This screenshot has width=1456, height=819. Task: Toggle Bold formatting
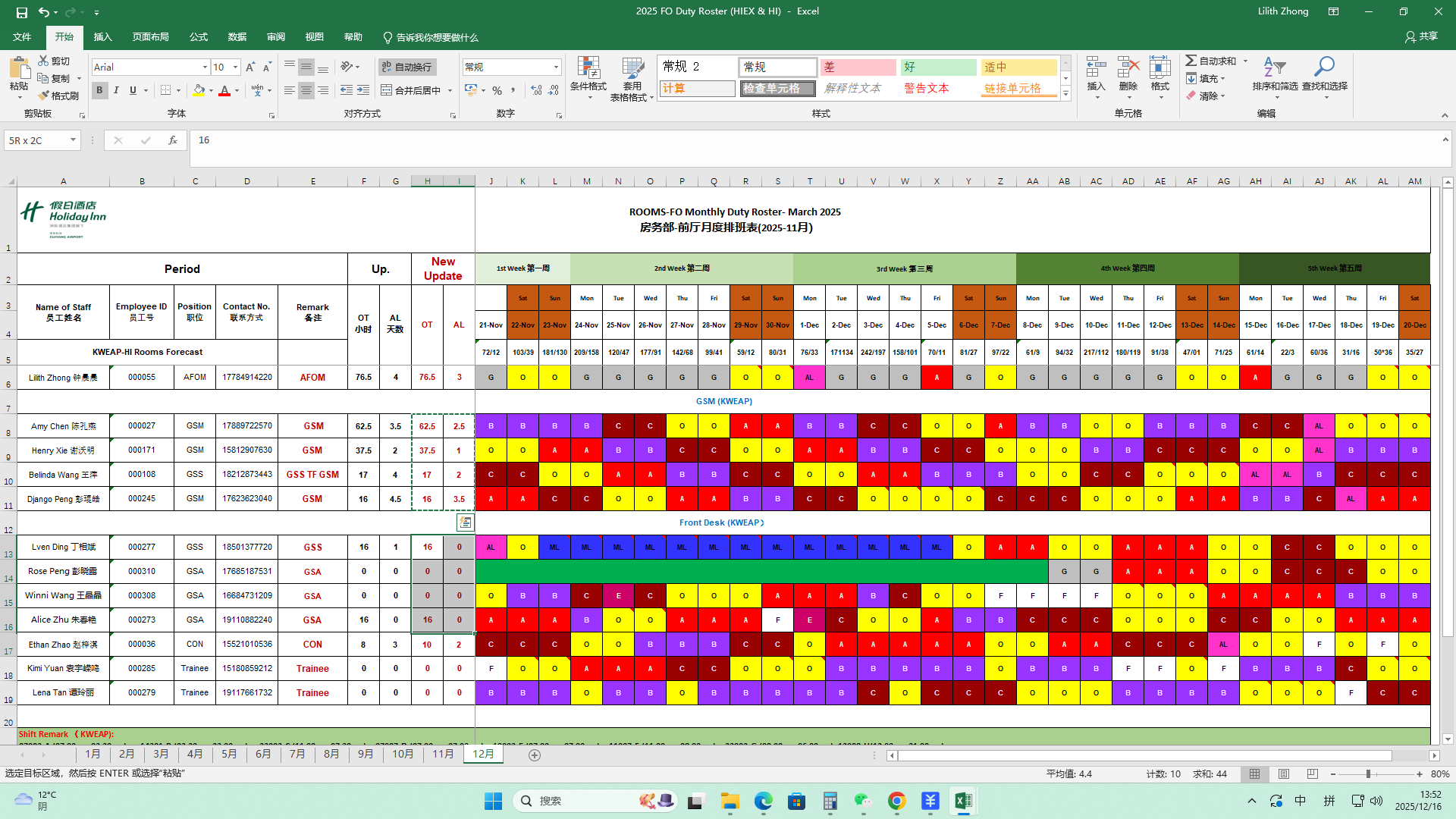(99, 90)
